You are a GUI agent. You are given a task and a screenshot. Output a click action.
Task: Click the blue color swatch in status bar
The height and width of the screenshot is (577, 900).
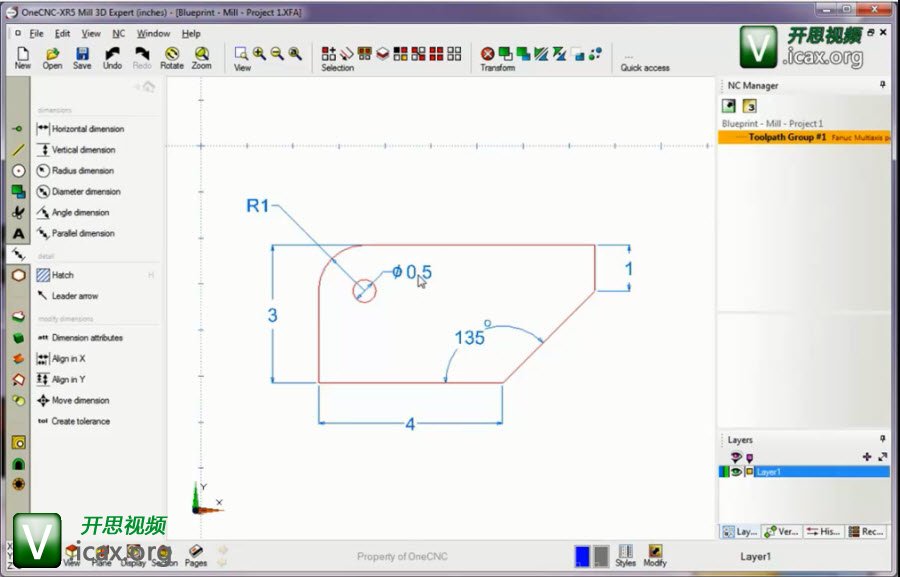pyautogui.click(x=582, y=556)
